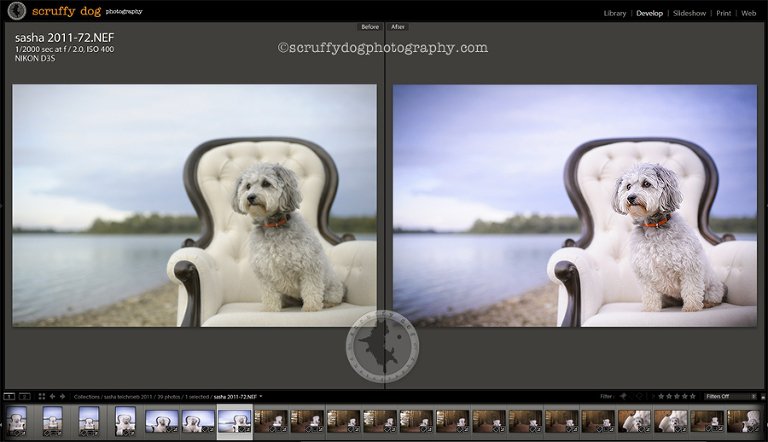Image resolution: width=768 pixels, height=442 pixels.
Task: Select main window display button 1
Action: (x=9, y=397)
